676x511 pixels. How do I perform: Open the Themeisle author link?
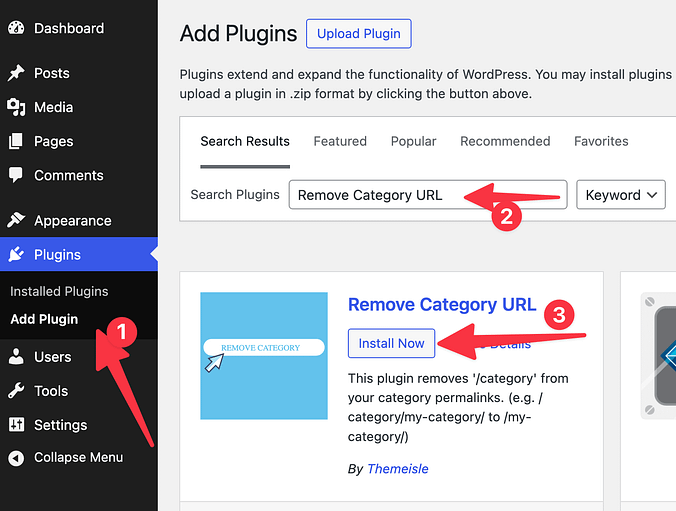click(x=399, y=468)
